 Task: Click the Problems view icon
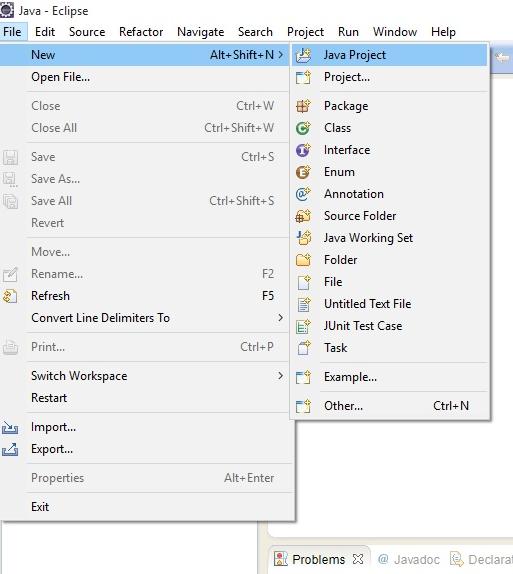(x=281, y=559)
